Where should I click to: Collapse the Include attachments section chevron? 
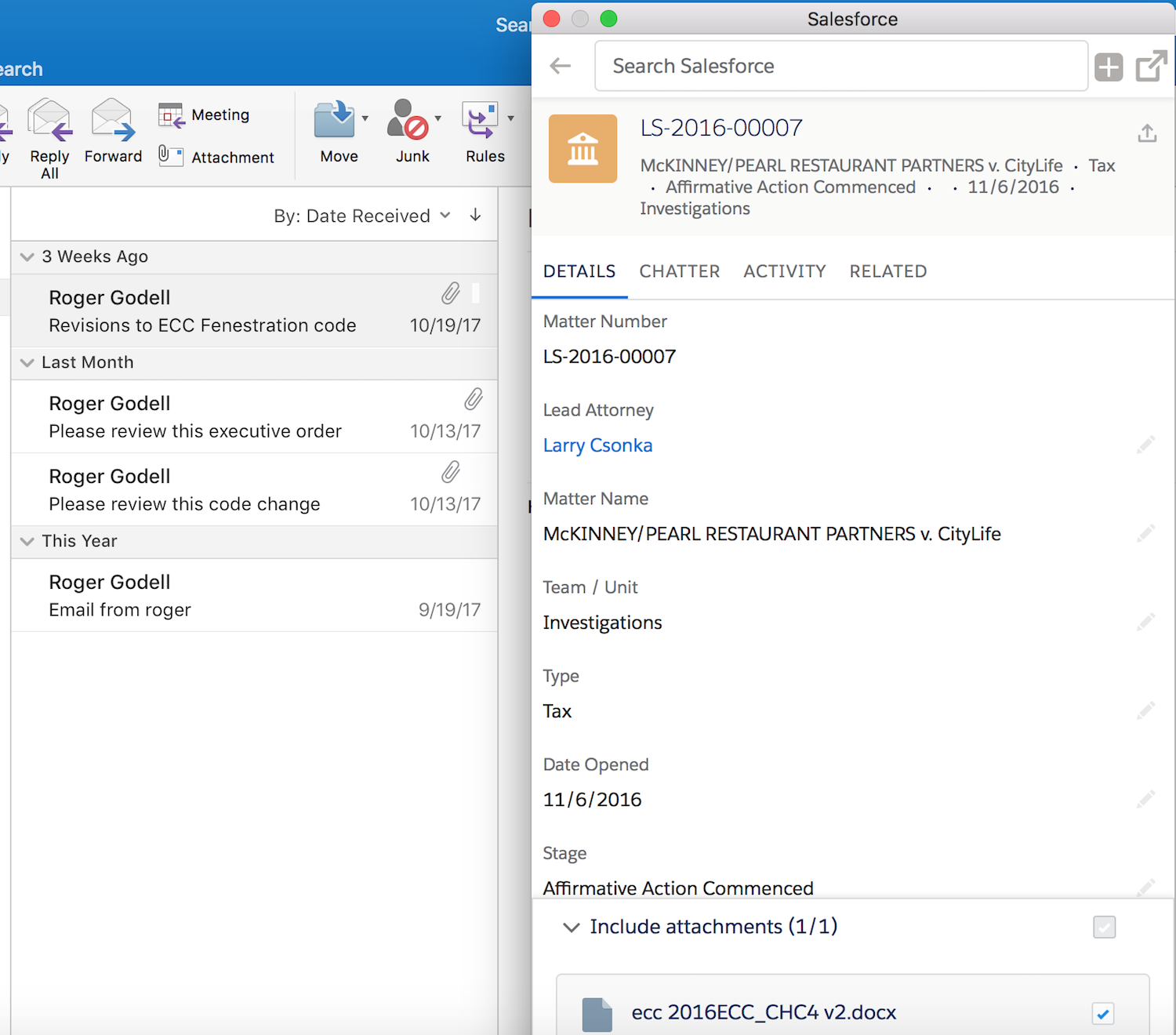572,928
